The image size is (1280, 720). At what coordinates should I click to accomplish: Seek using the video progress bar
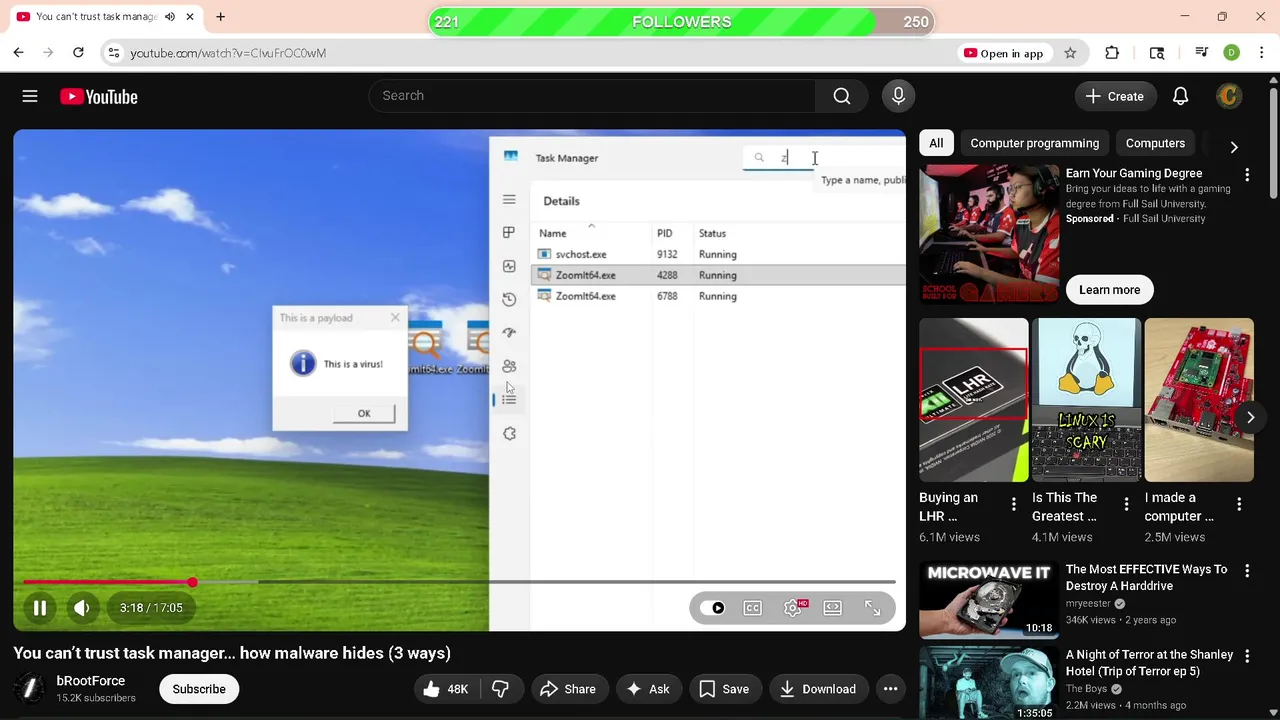pos(459,582)
